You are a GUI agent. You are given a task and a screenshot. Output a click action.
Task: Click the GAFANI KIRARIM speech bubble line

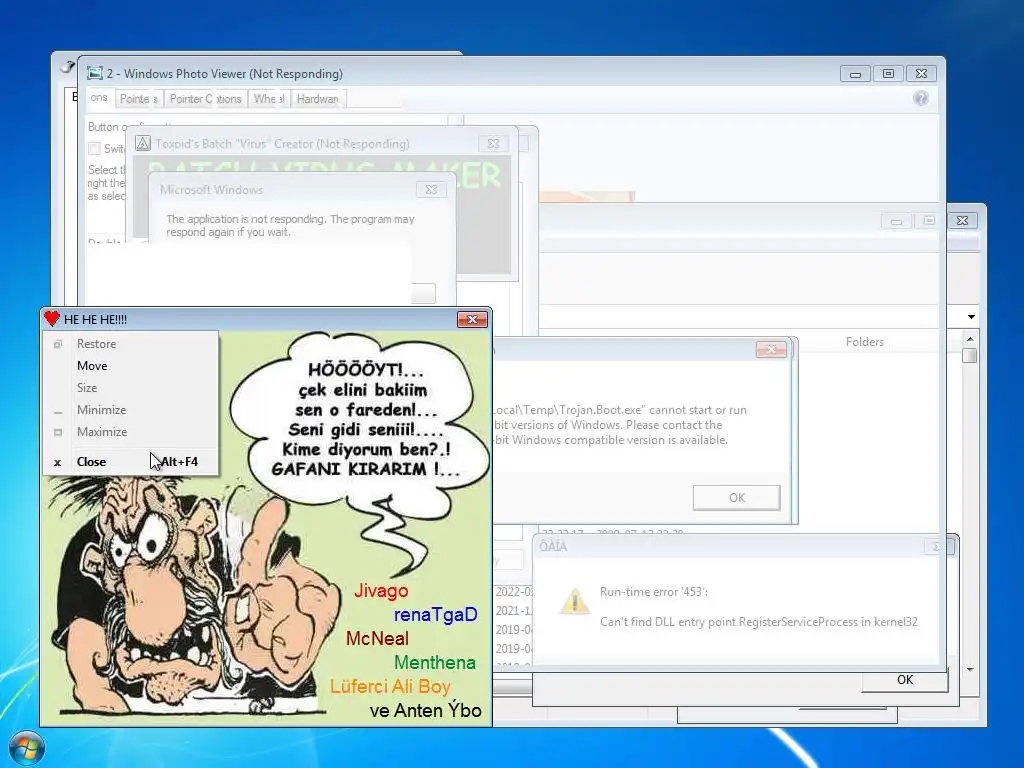coord(365,470)
